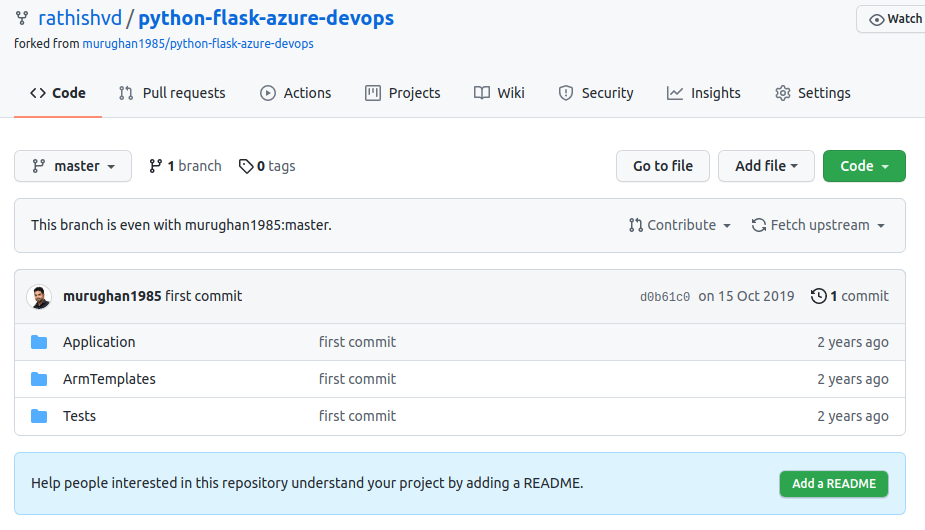Screen dimensions: 925x530
Task: Click the commit history clock icon
Action: [819, 296]
